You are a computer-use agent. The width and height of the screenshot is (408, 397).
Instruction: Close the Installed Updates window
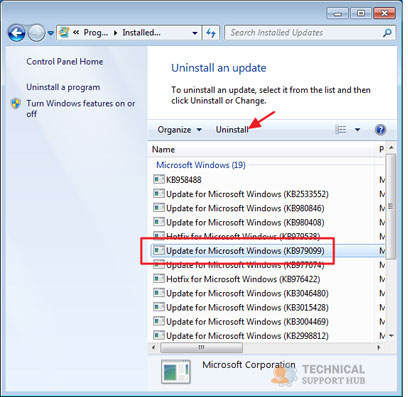tap(384, 13)
